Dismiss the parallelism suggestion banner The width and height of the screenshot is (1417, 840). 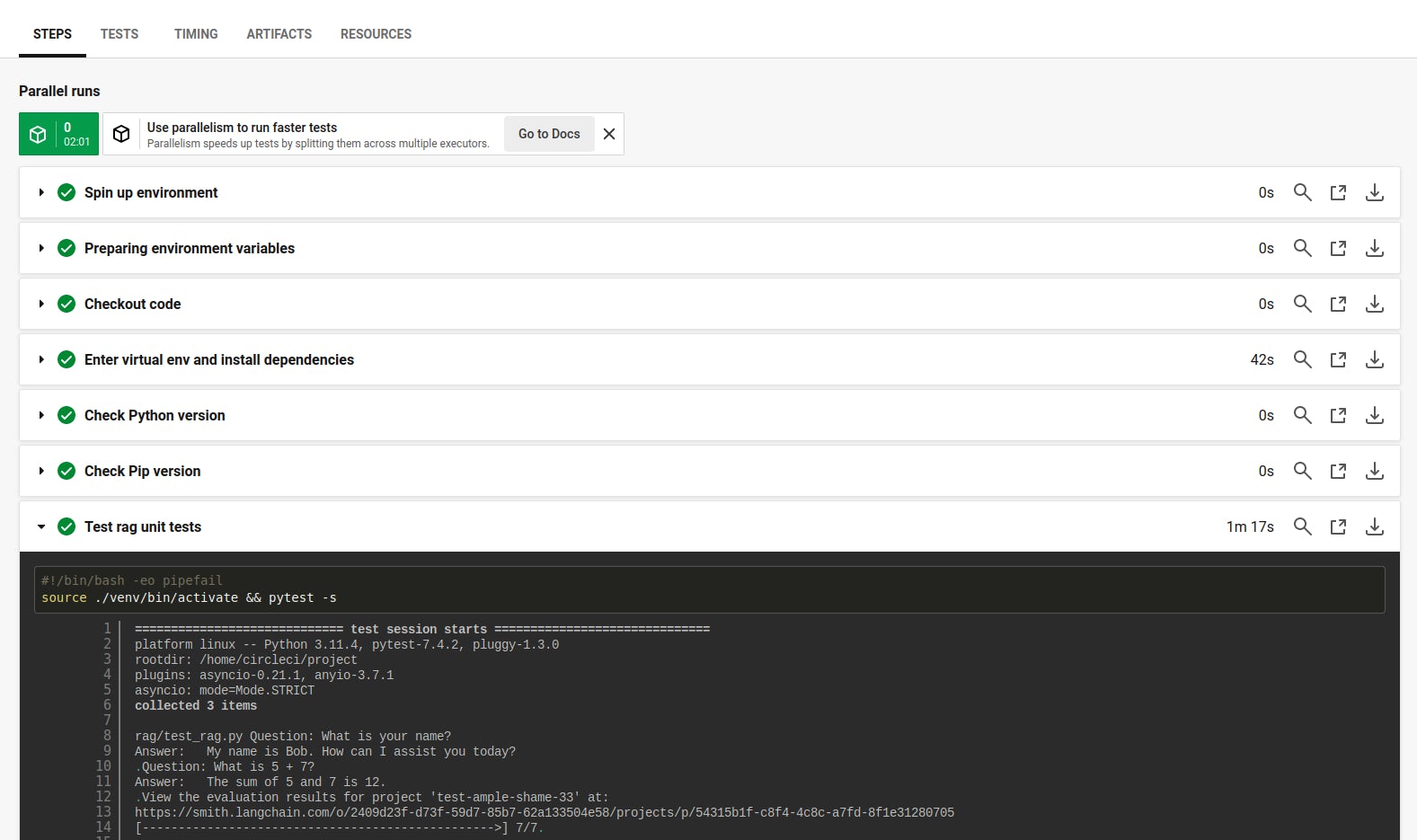pyautogui.click(x=609, y=134)
